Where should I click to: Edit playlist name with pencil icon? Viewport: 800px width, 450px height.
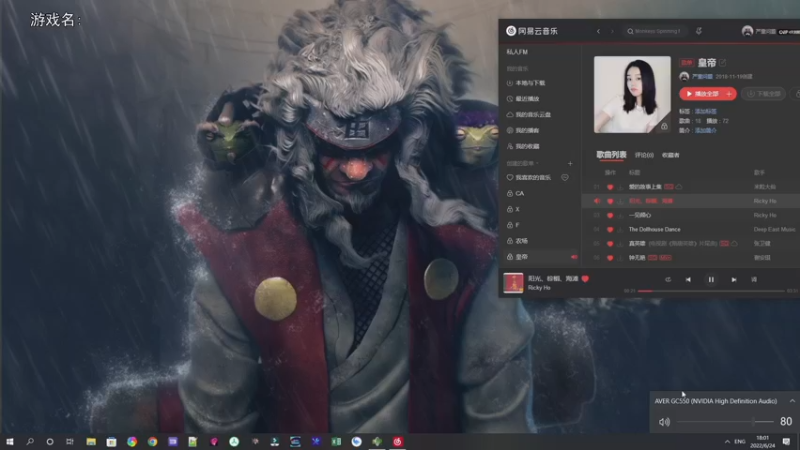722,63
